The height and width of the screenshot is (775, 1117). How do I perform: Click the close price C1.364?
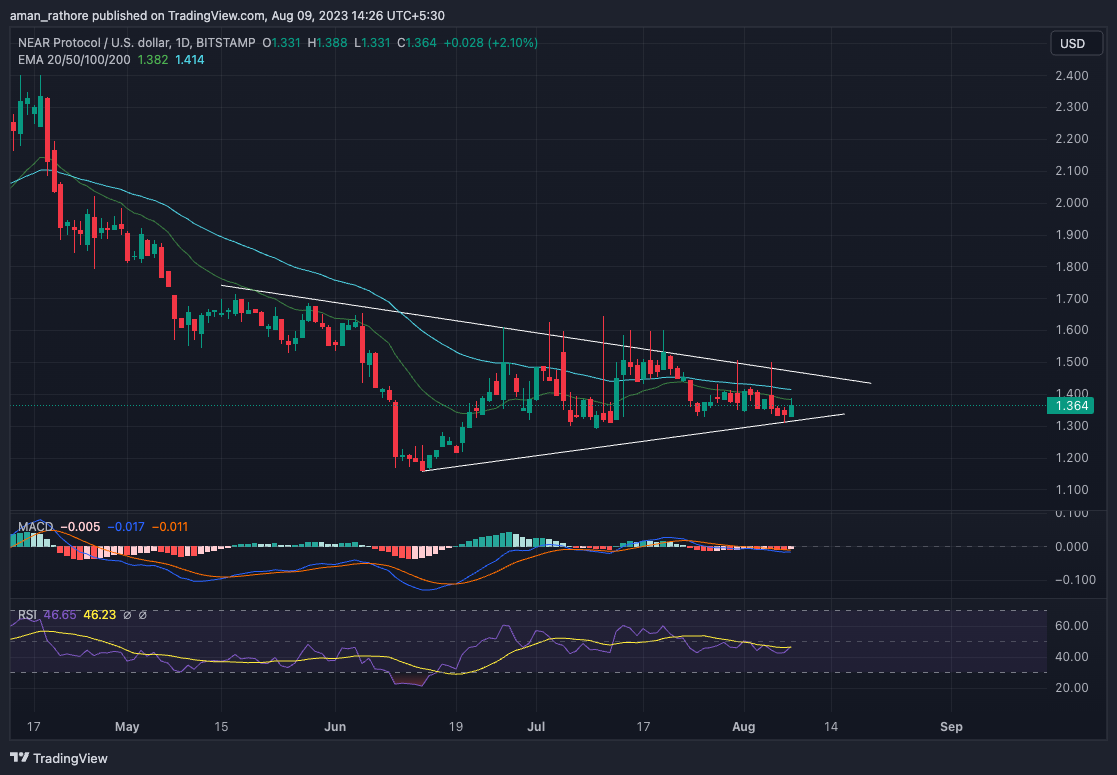417,43
